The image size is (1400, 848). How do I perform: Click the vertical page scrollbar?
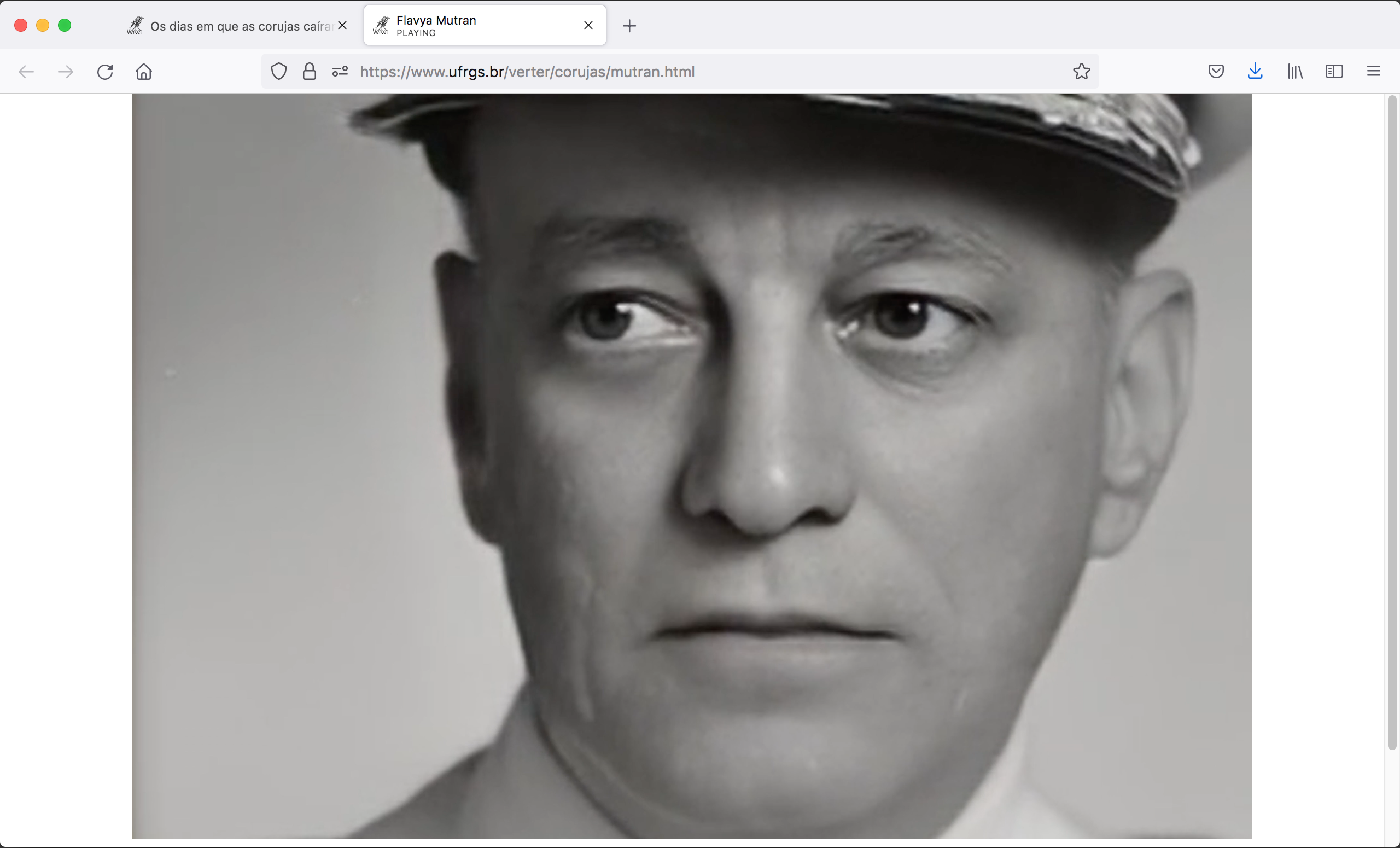pos(1391,423)
